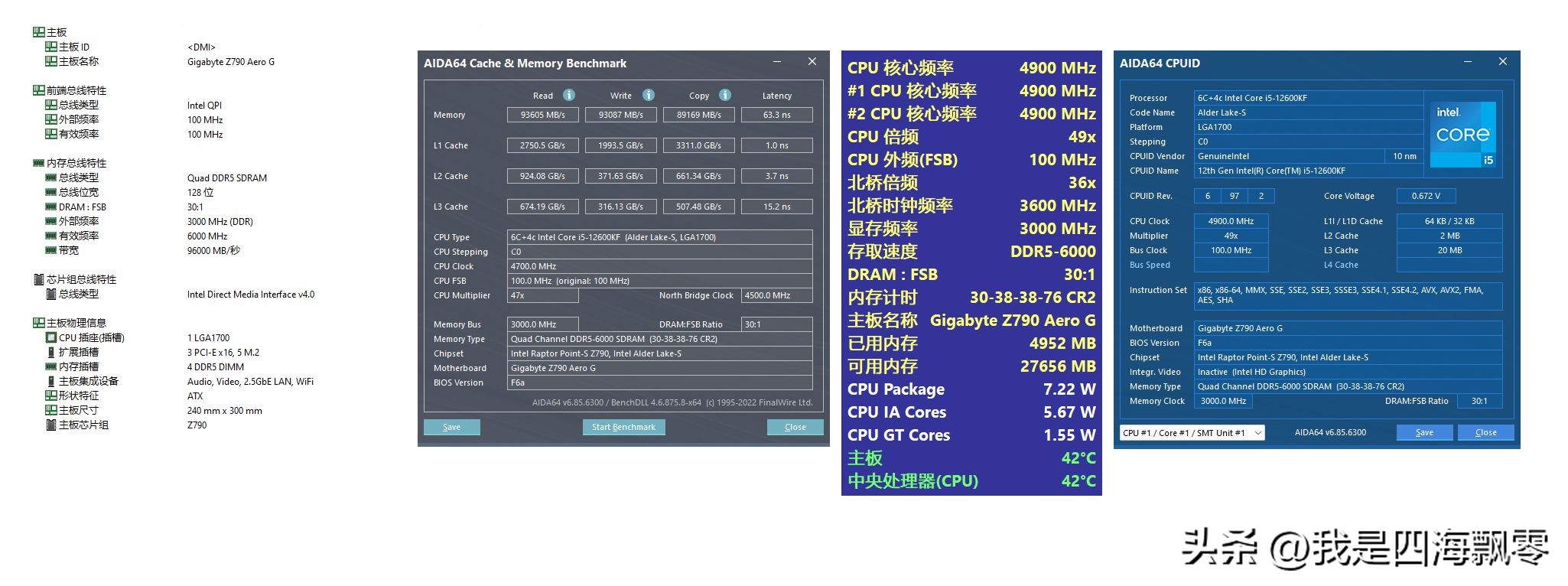Click the 主板 ID row icon
This screenshot has width=1568, height=586.
[x=51, y=47]
